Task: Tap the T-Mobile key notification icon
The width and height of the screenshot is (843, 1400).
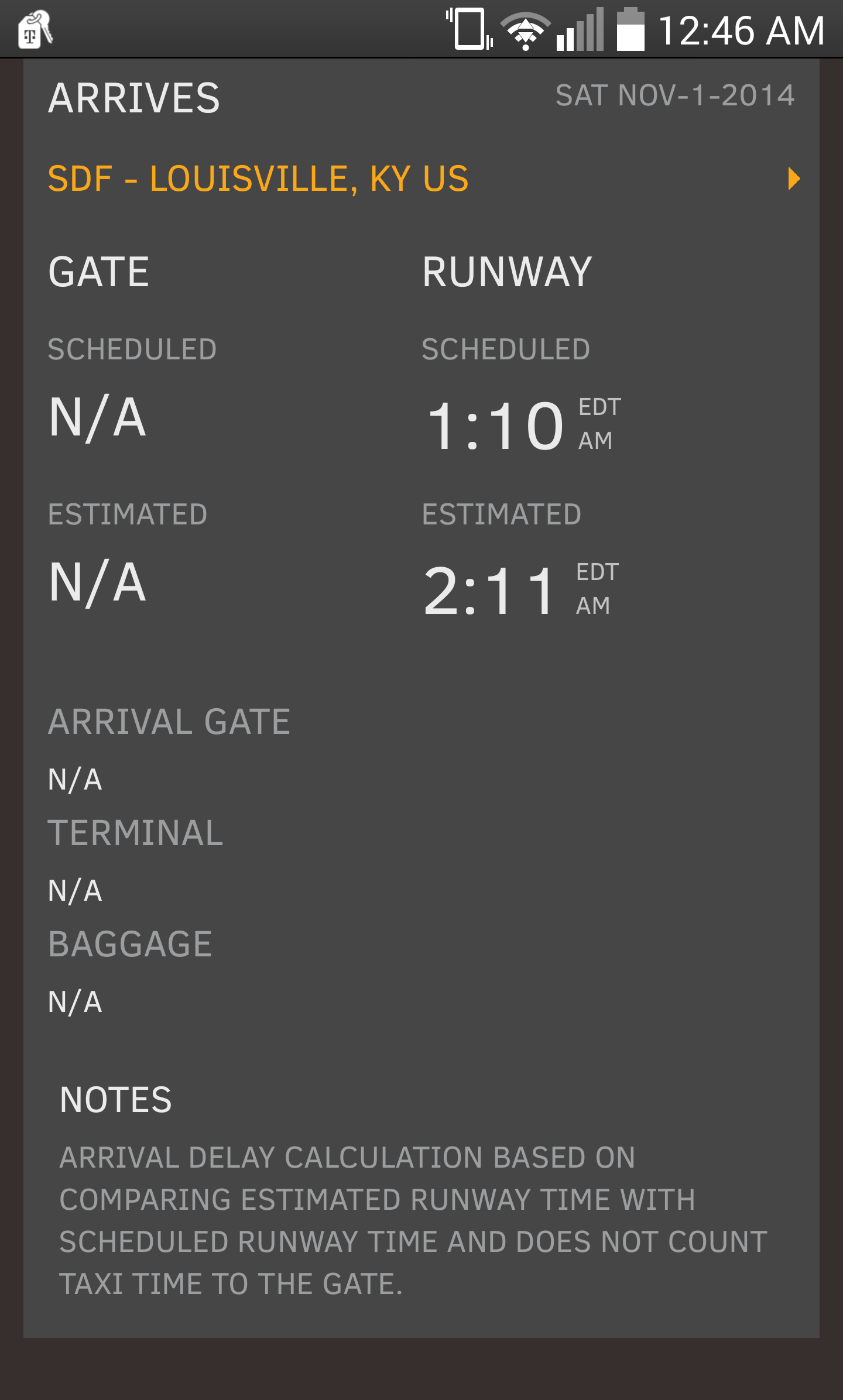Action: tap(35, 29)
